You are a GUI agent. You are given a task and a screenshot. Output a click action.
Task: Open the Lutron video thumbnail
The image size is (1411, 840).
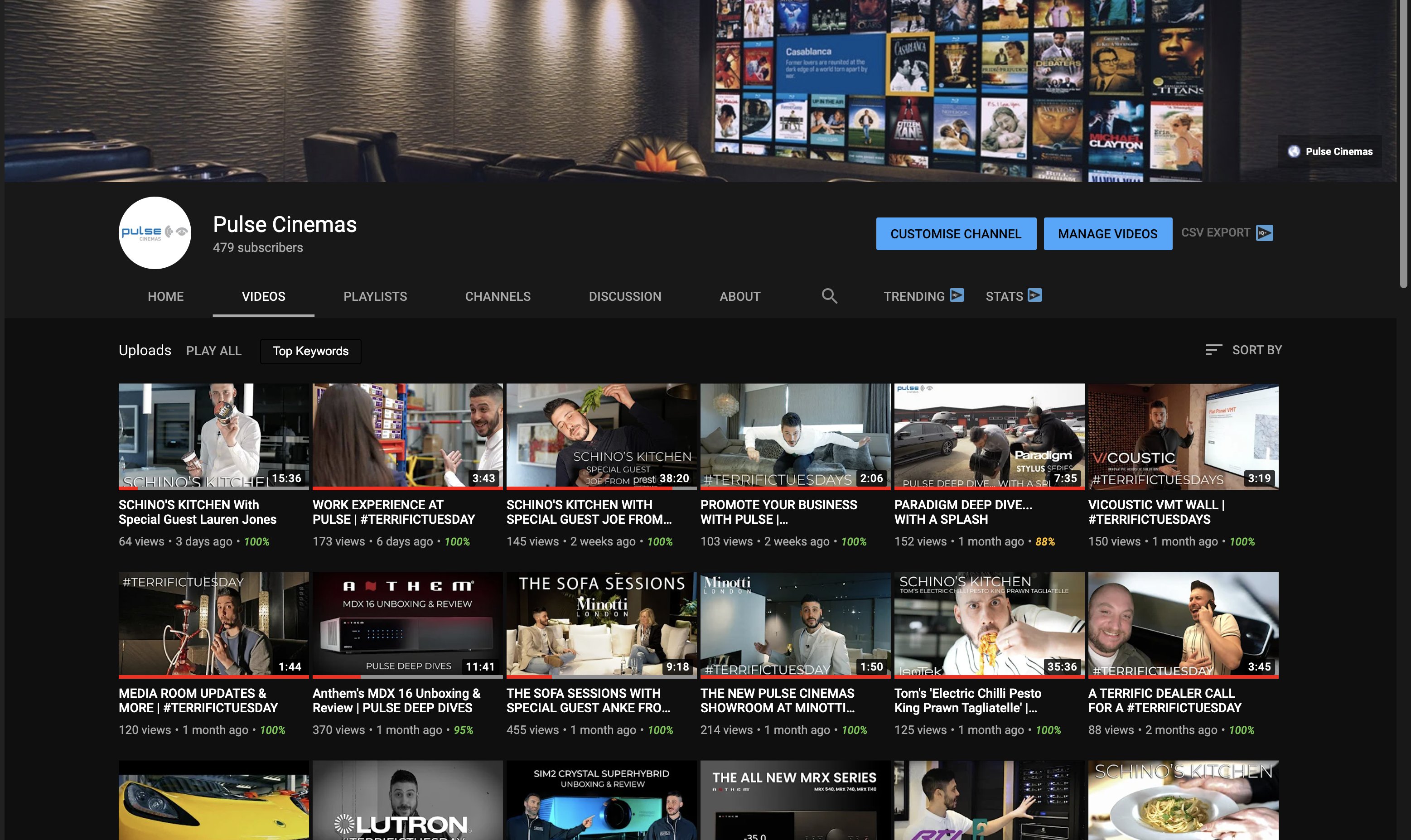coord(407,801)
